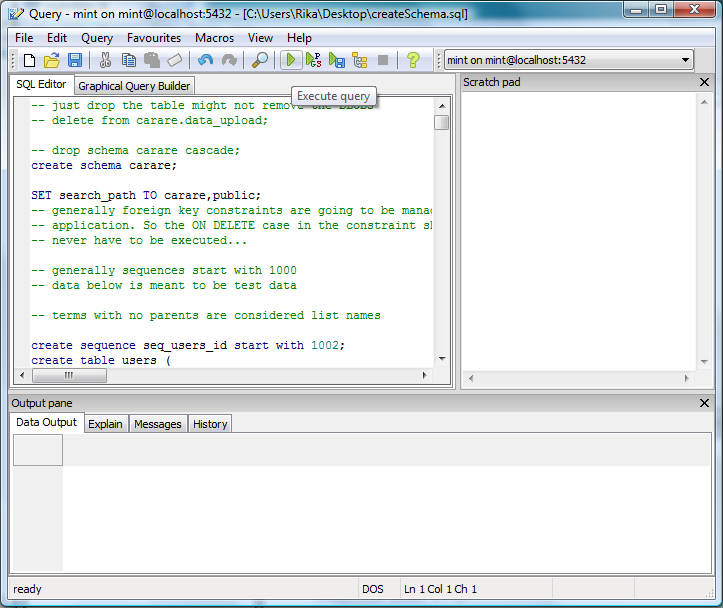Open the Favourites menu
Viewport: 723px width, 608px height.
pyautogui.click(x=154, y=38)
